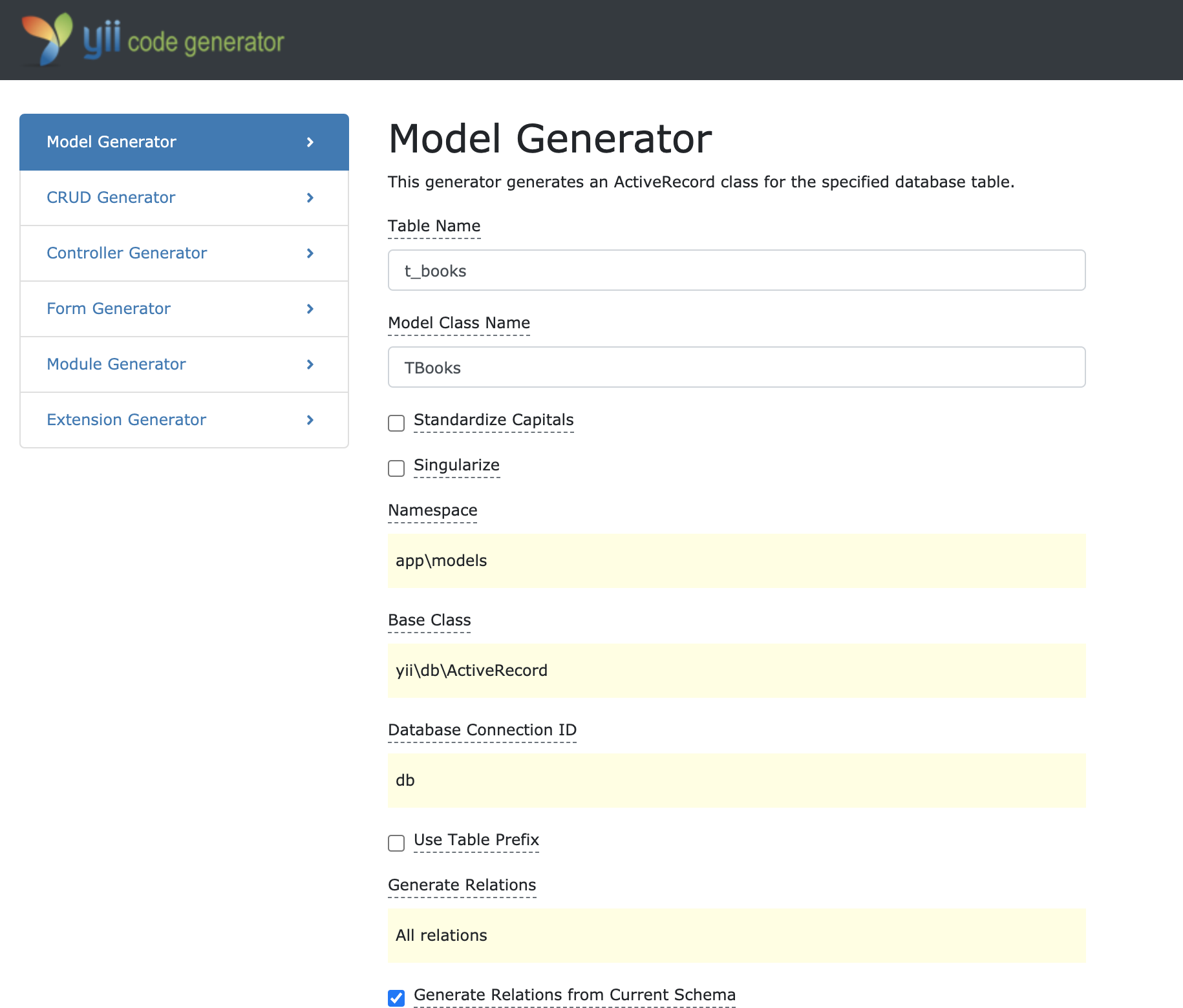This screenshot has width=1183, height=1008.
Task: Tick the Singularize checkbox
Action: (x=396, y=468)
